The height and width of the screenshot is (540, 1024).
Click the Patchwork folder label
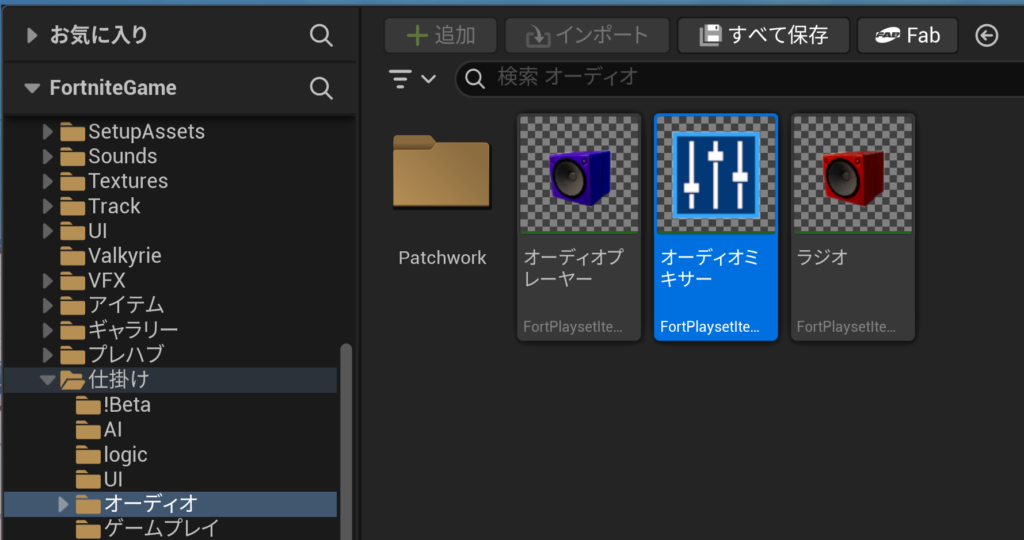(x=442, y=258)
